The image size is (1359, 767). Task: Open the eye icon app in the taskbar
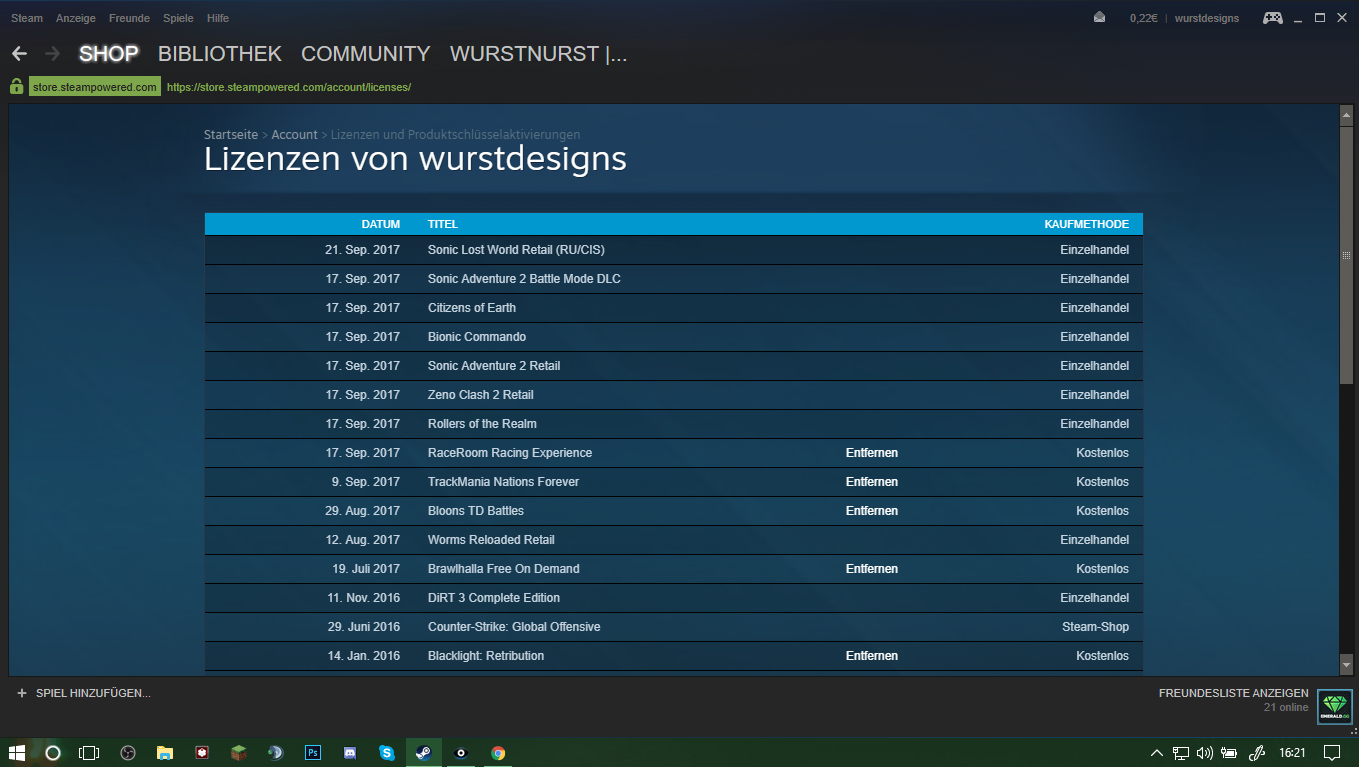[460, 752]
